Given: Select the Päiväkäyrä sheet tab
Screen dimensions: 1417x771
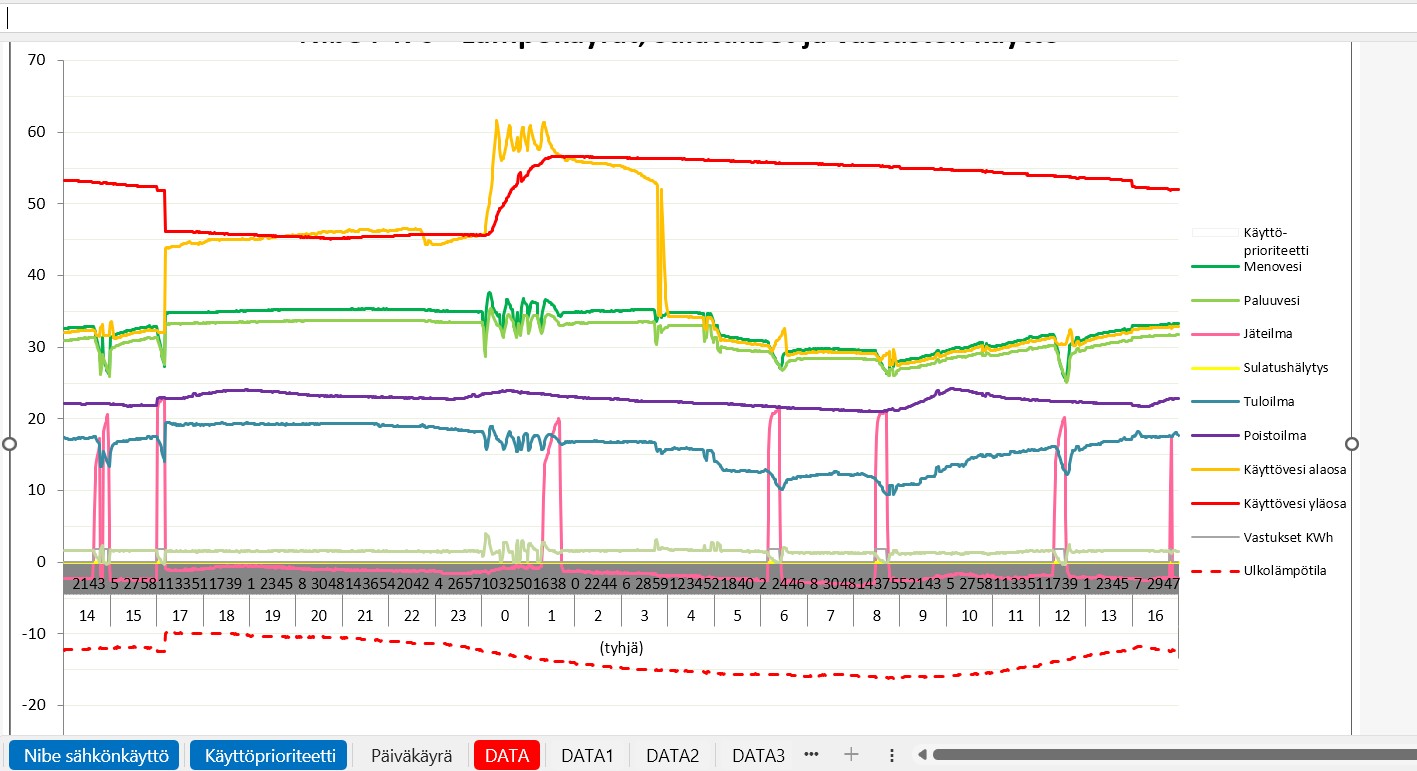Looking at the screenshot, I should [x=411, y=755].
